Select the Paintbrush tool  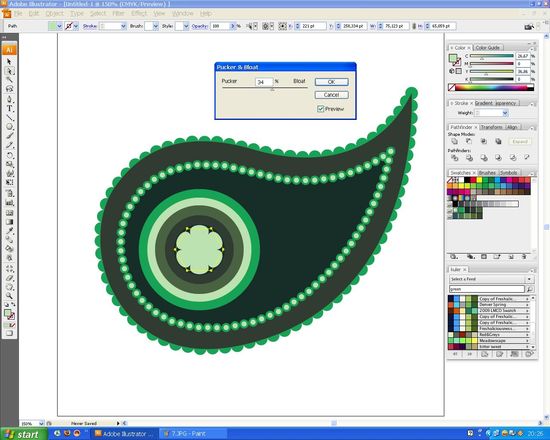point(9,136)
